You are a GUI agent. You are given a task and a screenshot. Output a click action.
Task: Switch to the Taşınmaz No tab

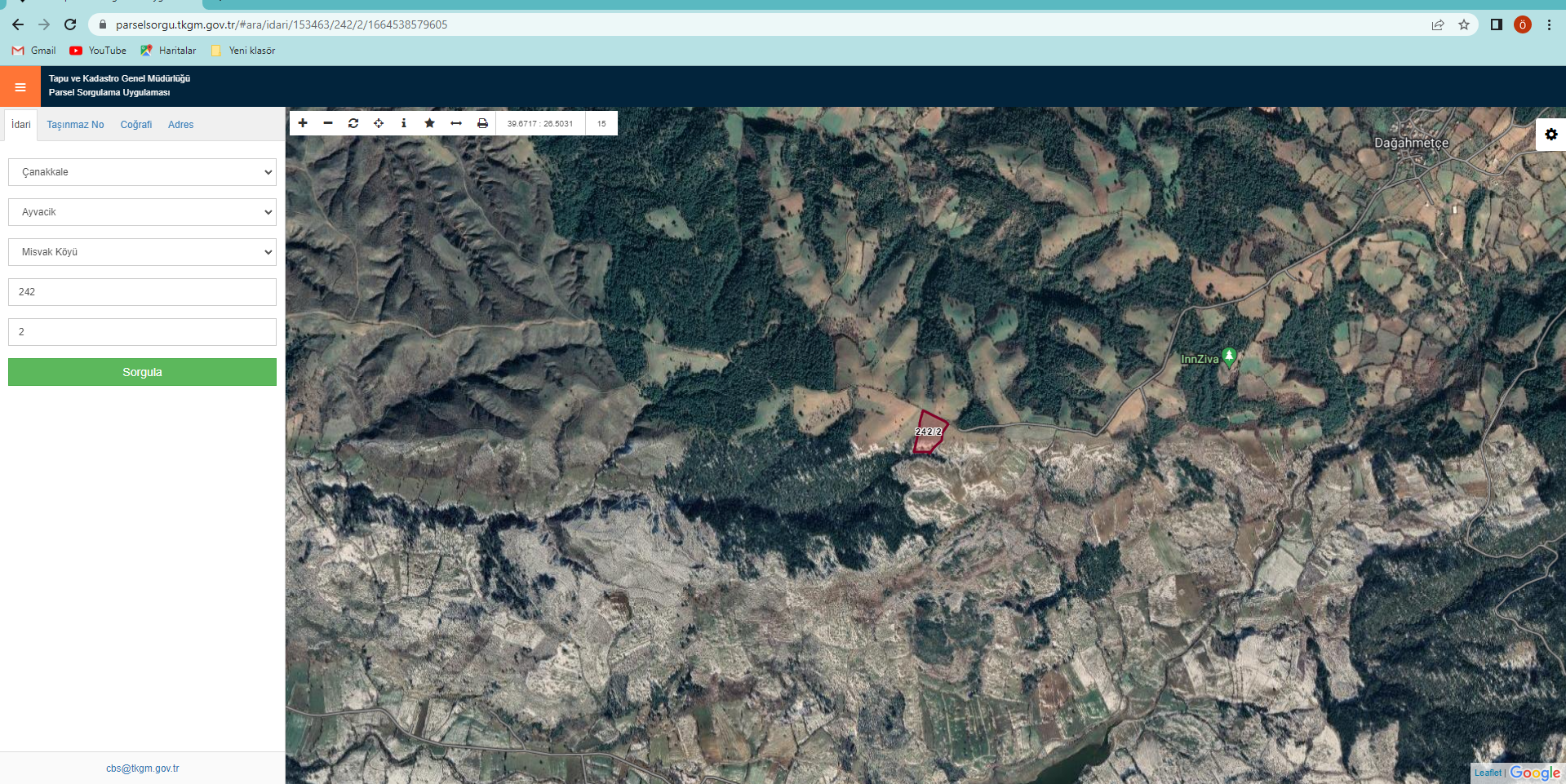75,125
